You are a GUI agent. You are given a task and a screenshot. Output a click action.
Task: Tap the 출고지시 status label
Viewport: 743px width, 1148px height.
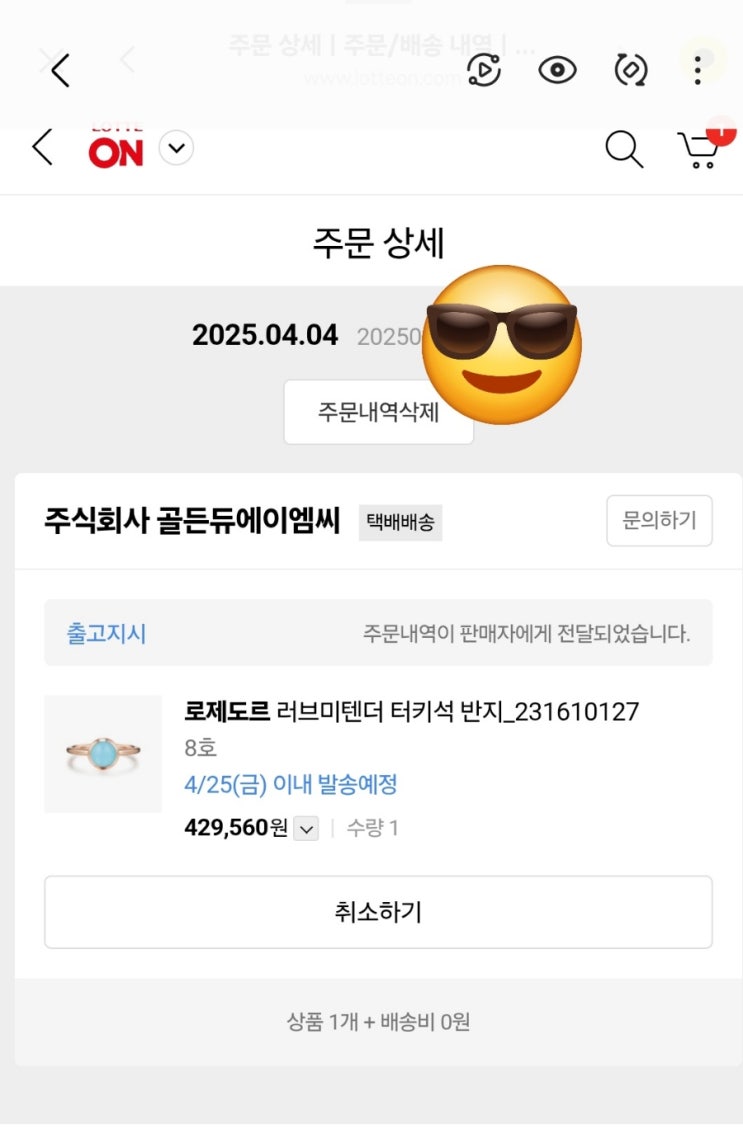point(106,633)
